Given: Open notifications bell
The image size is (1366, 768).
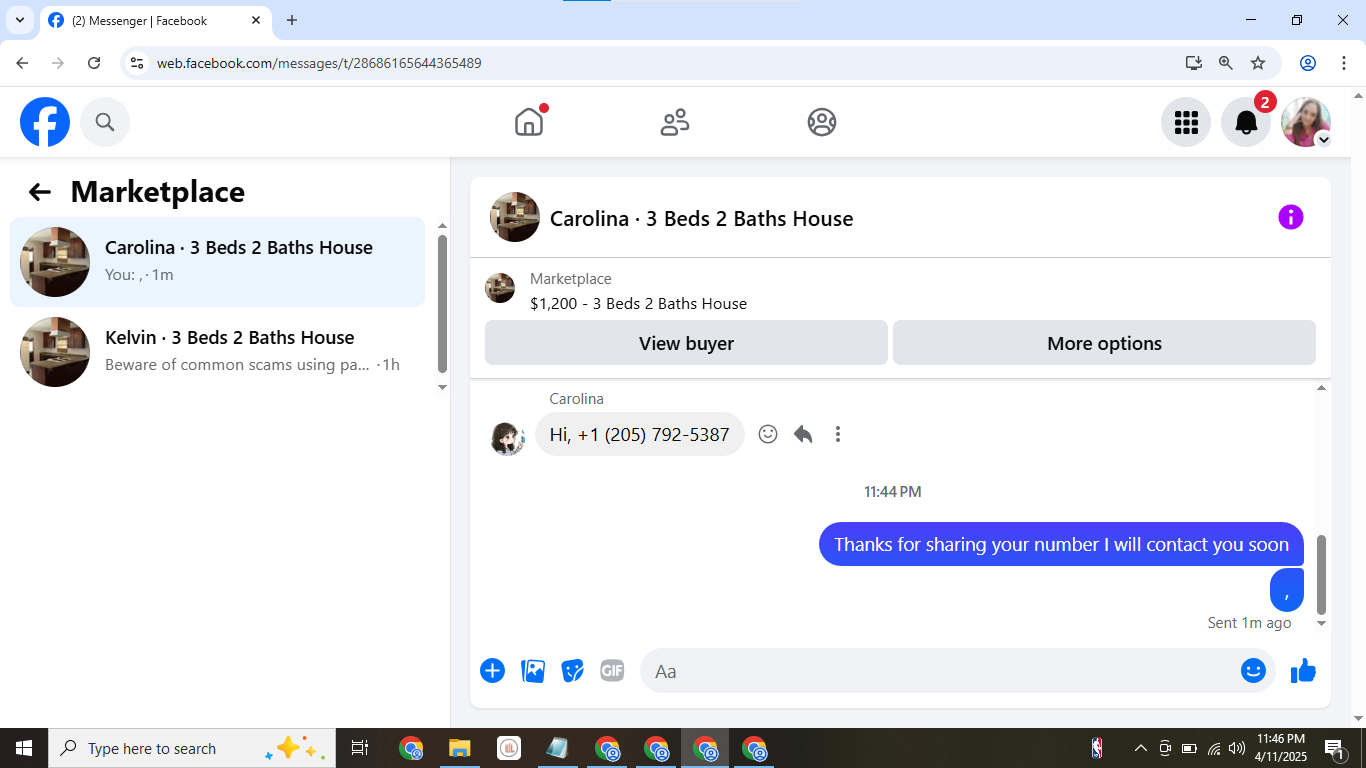Looking at the screenshot, I should (x=1246, y=122).
